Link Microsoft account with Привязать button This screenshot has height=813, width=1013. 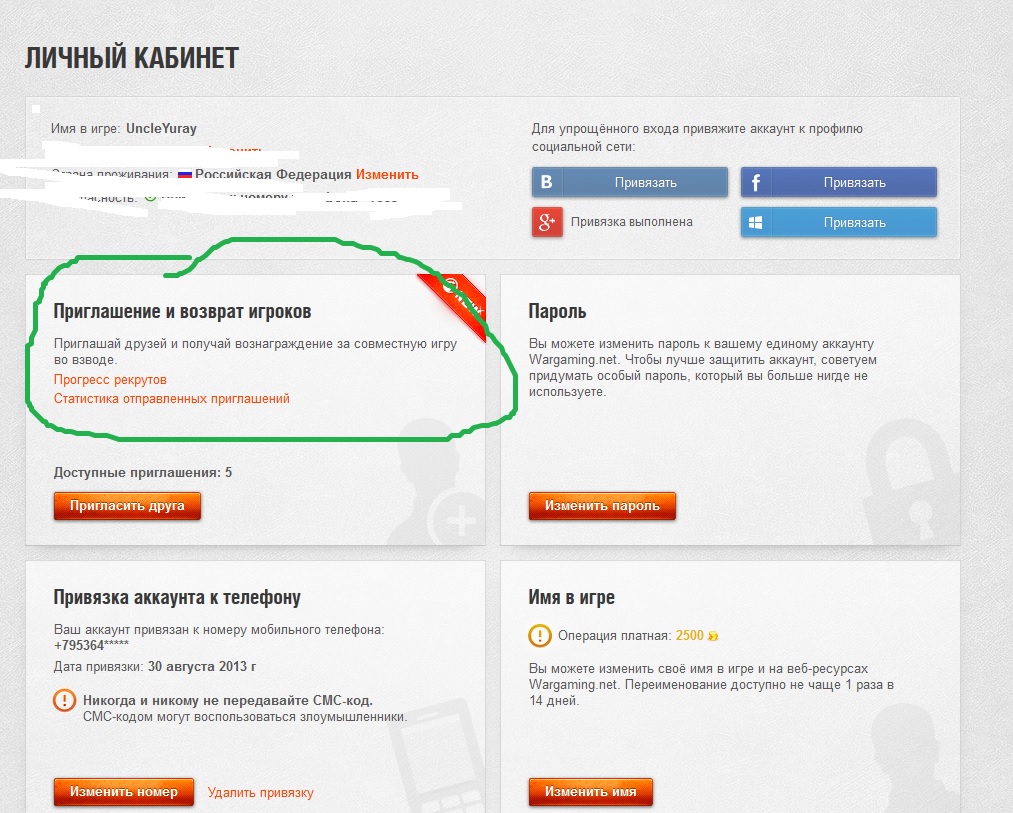point(839,222)
